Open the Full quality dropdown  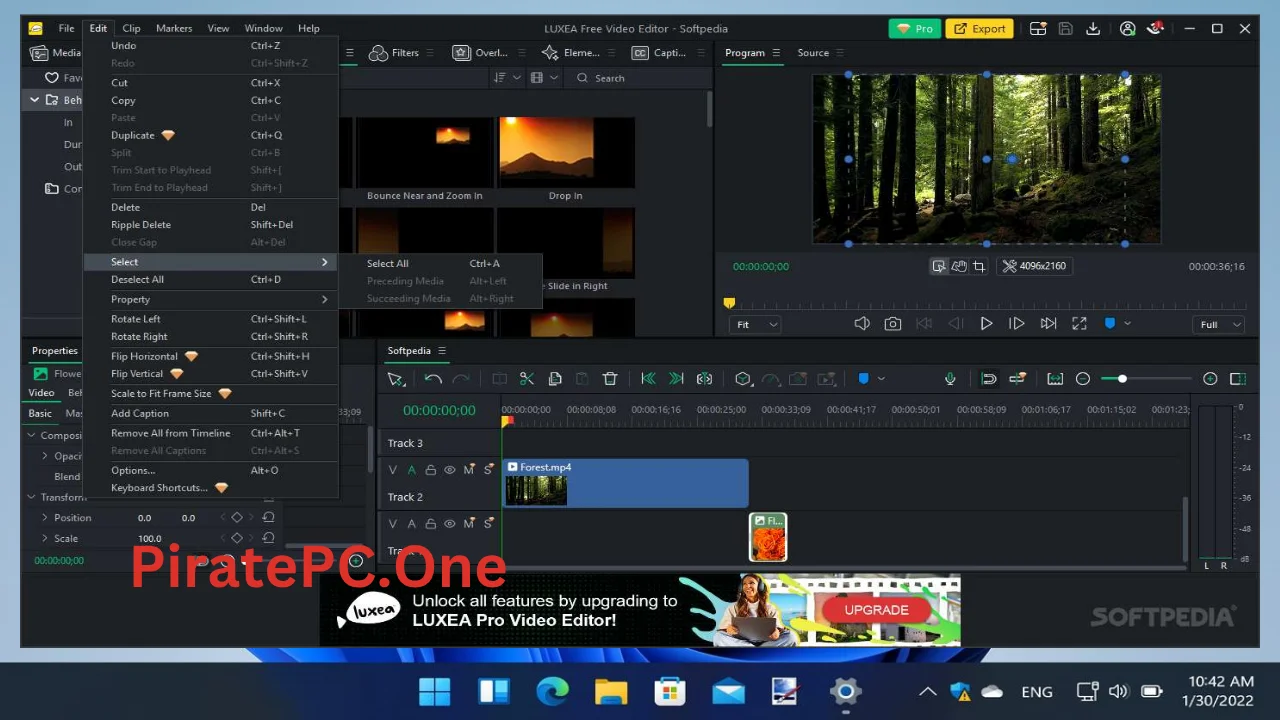click(1220, 324)
